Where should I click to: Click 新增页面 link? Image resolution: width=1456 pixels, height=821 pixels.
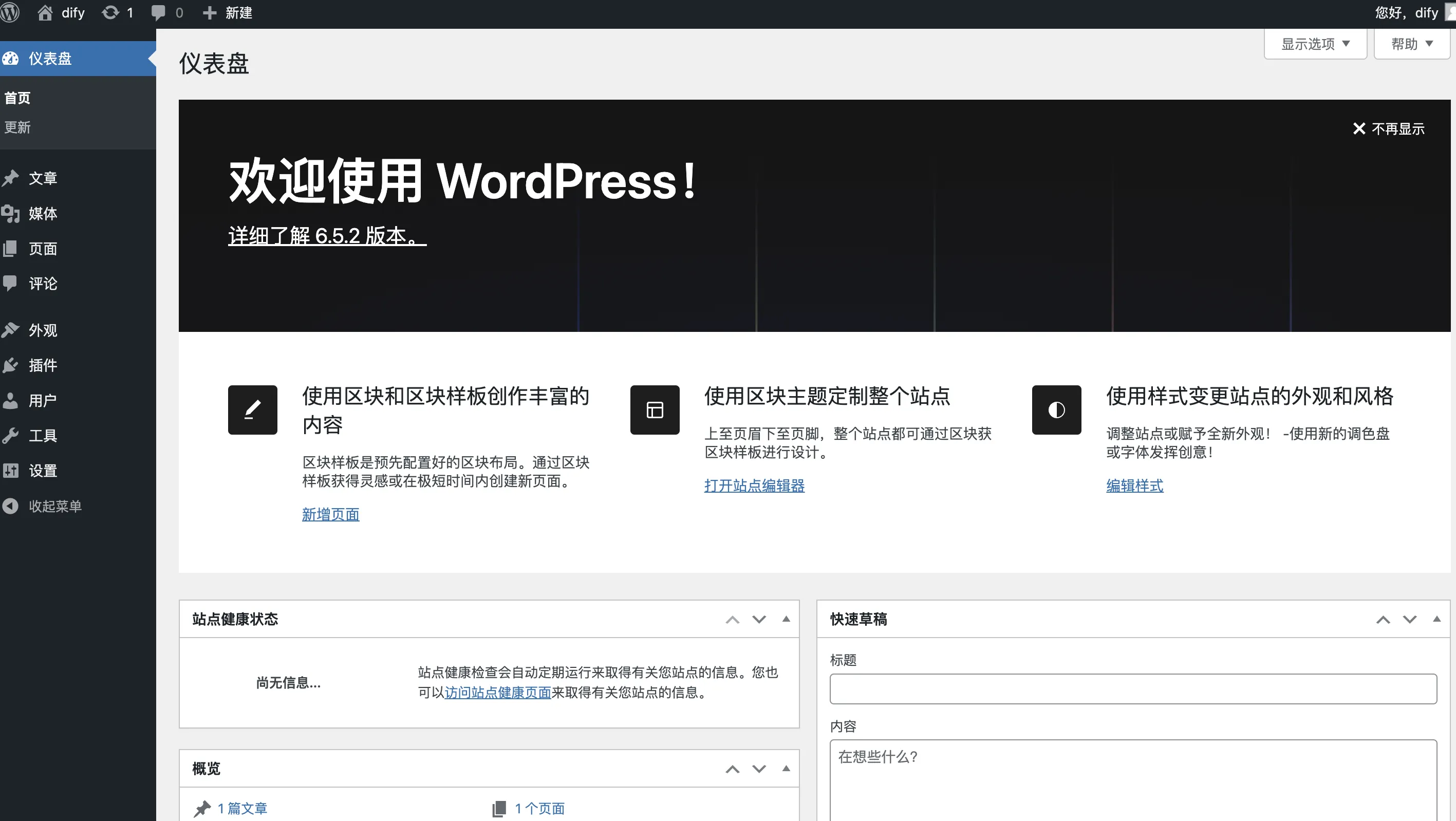coord(331,514)
